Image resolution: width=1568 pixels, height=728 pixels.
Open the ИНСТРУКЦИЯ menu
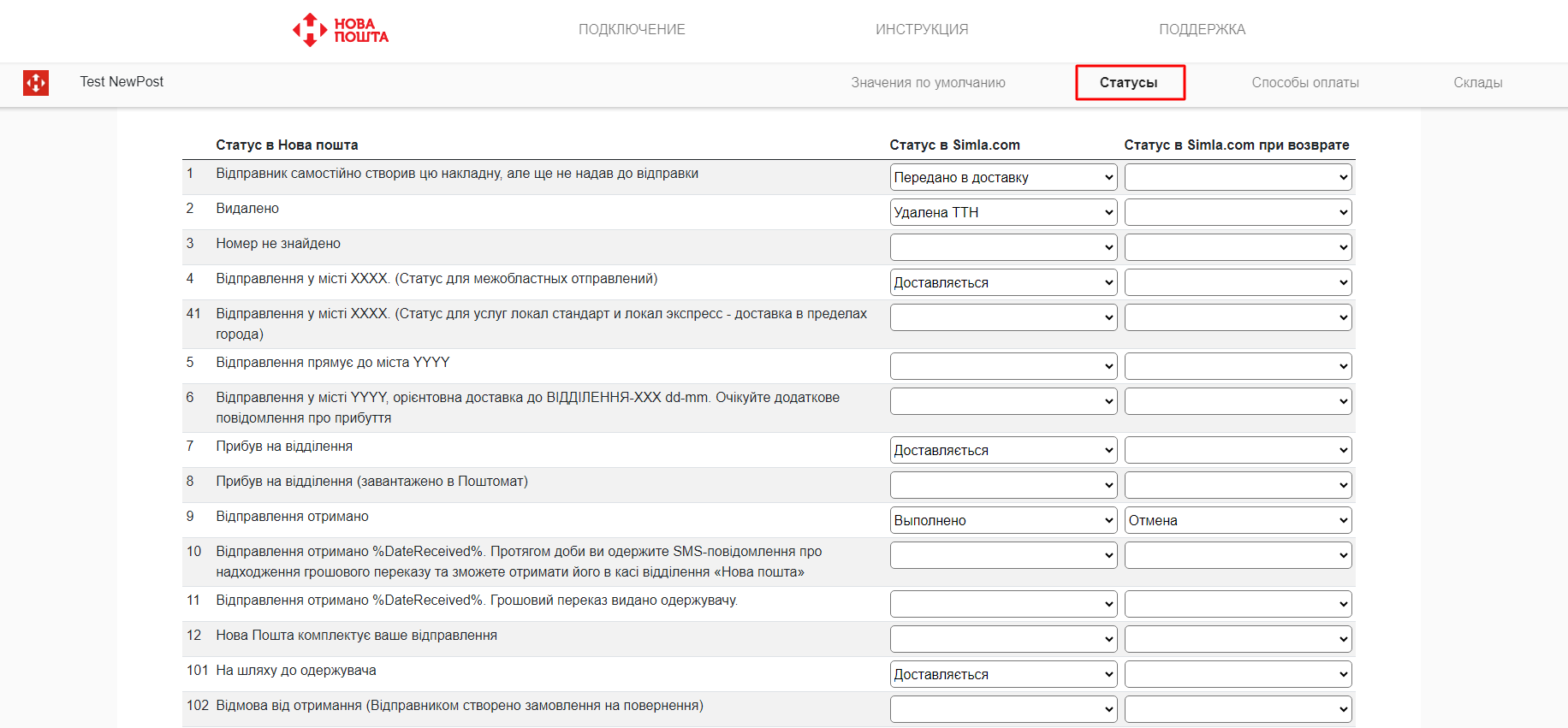tap(922, 30)
